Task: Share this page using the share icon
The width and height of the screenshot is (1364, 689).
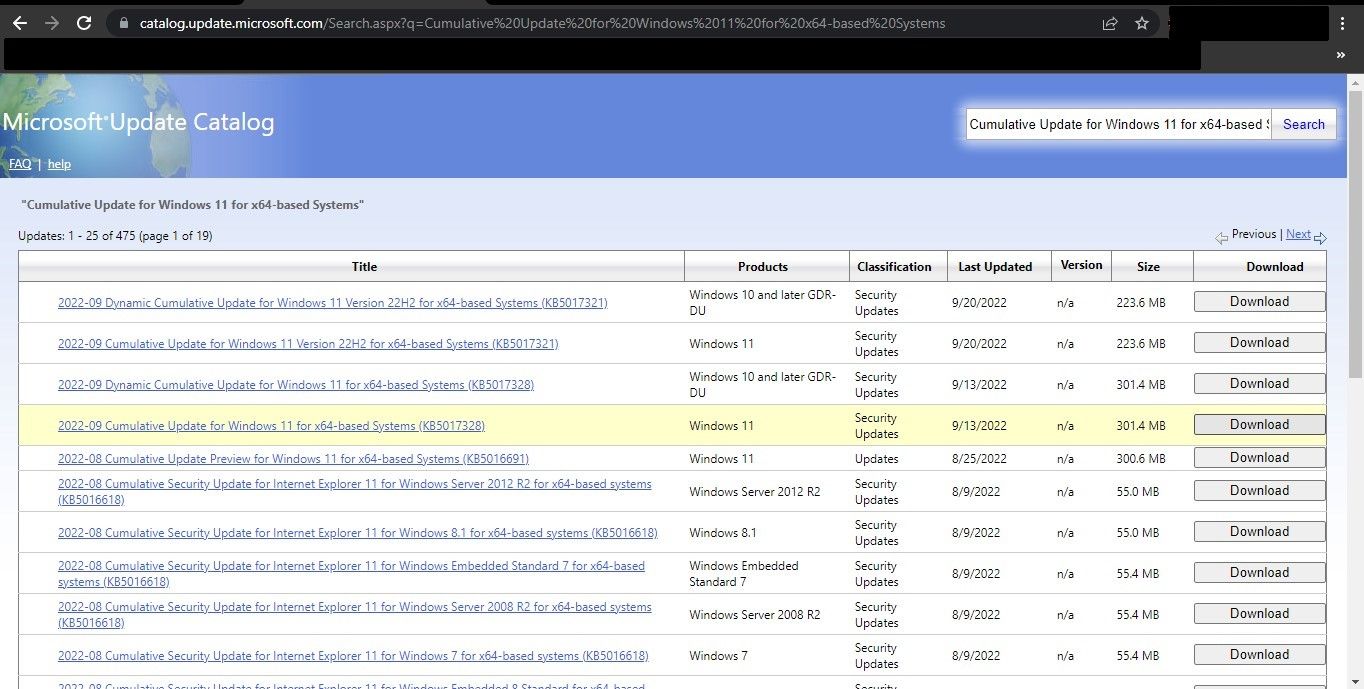Action: point(1110,23)
